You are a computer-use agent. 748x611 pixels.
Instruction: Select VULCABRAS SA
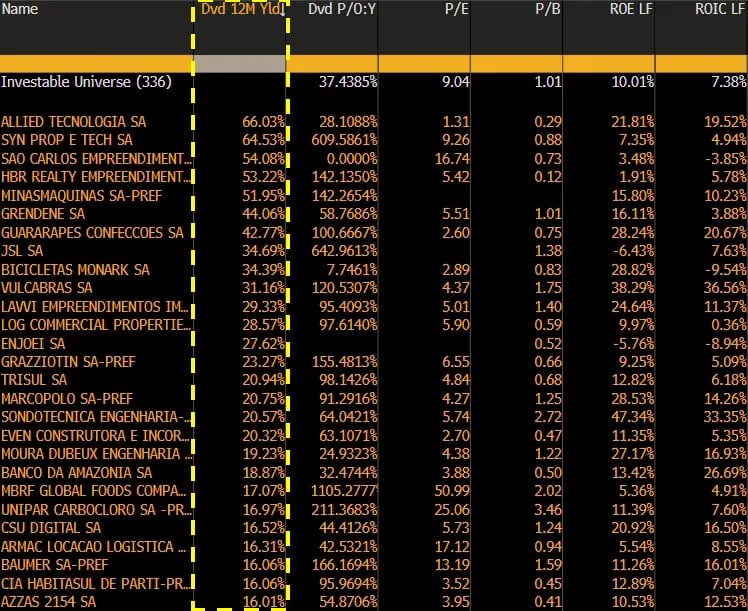[47, 288]
